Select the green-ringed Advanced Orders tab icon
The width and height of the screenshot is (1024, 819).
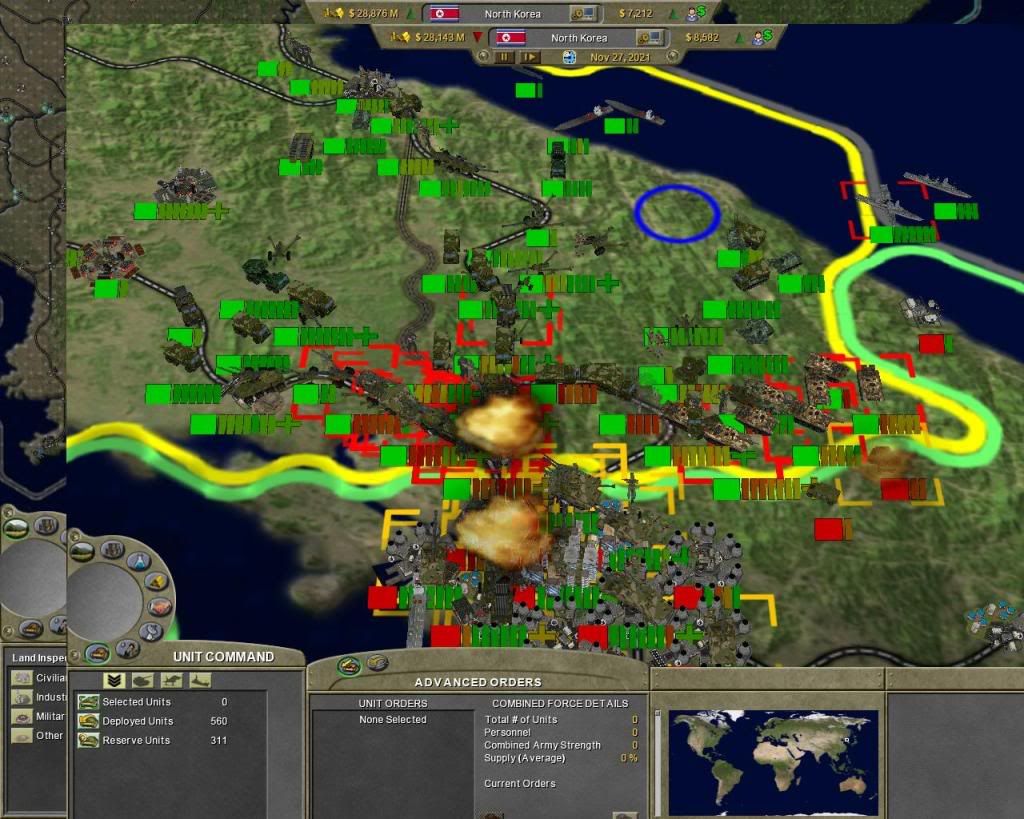(x=350, y=666)
